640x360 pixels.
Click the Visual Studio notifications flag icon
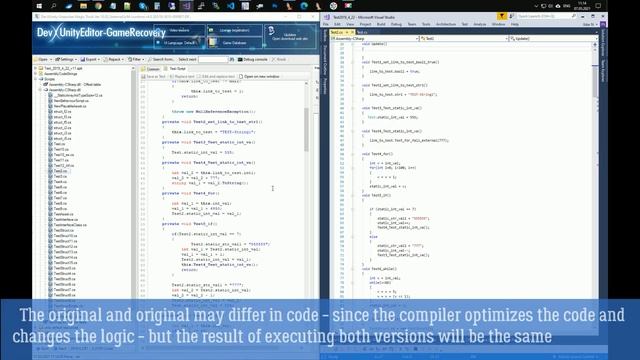click(x=502, y=16)
